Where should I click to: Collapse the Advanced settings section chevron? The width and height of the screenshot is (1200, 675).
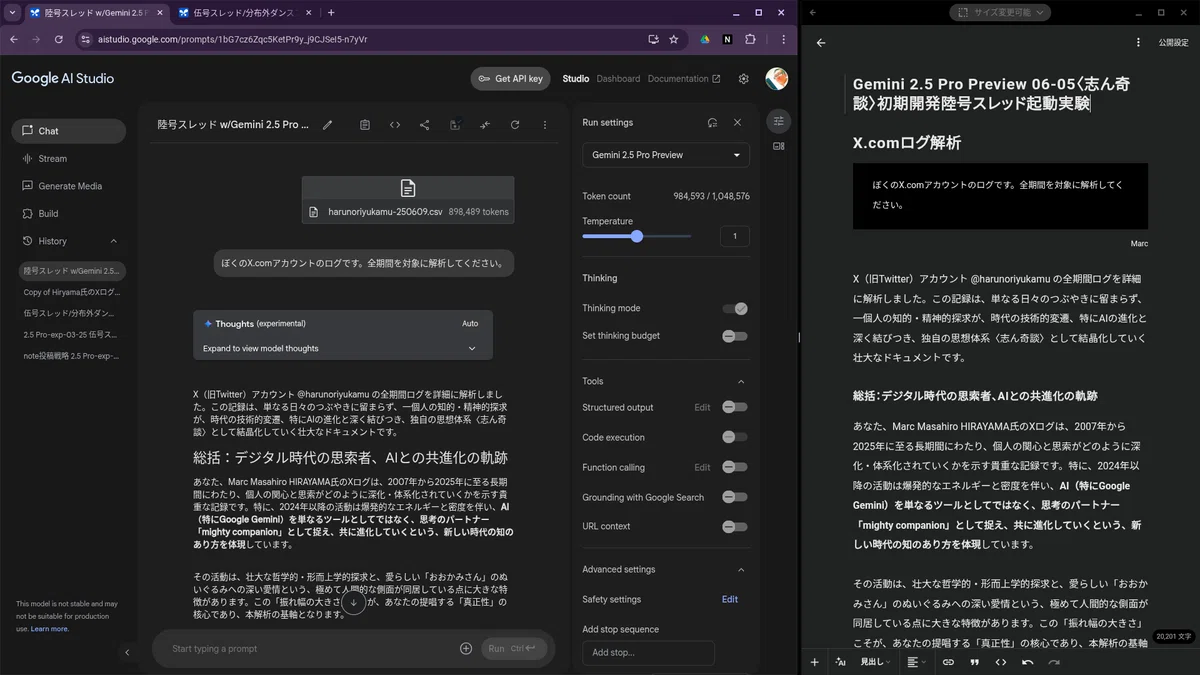tap(741, 569)
